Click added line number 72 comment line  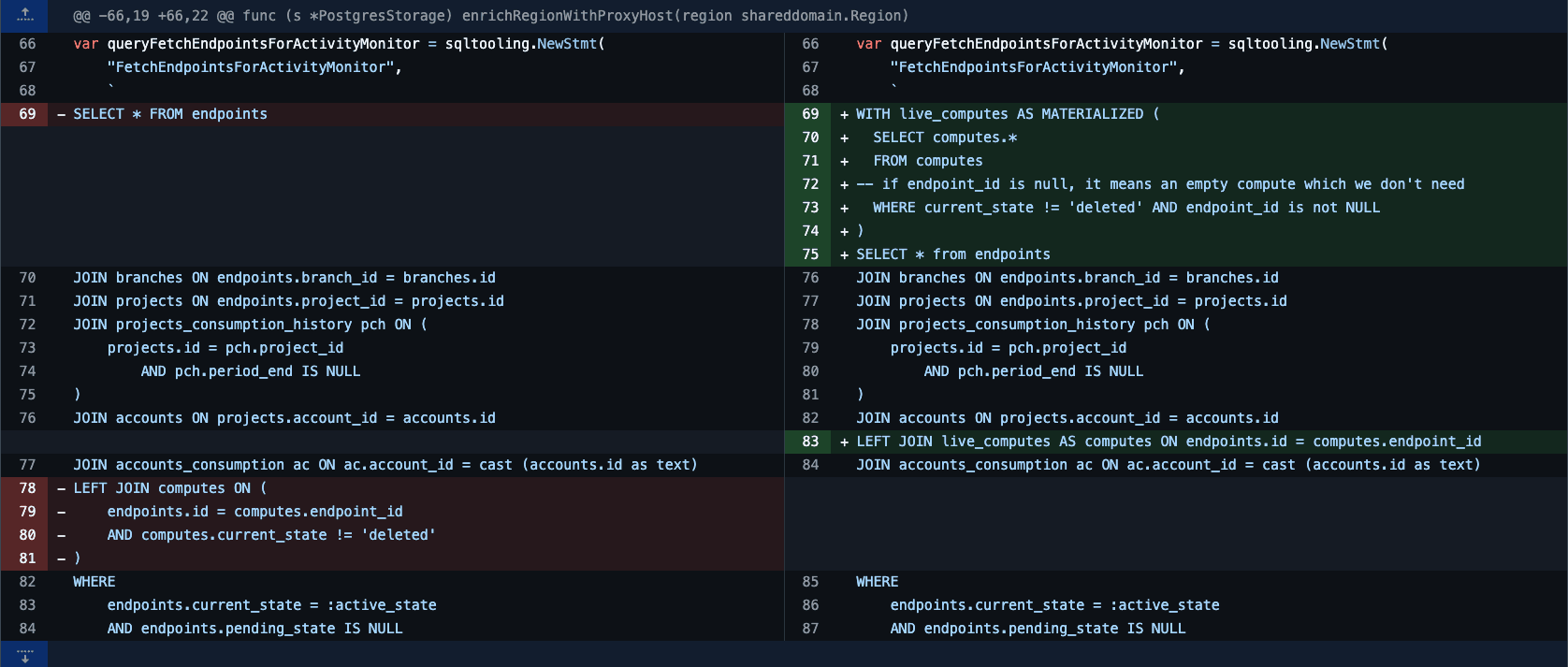coord(1160,184)
